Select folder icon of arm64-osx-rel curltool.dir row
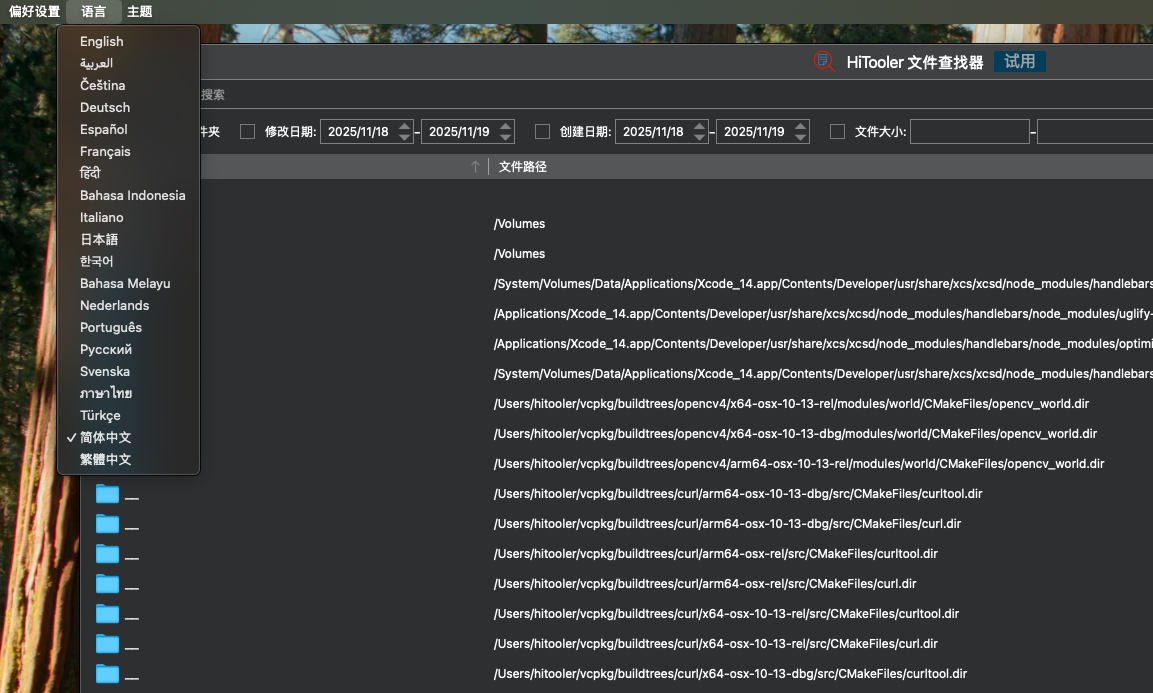The width and height of the screenshot is (1153, 693). pos(107,554)
